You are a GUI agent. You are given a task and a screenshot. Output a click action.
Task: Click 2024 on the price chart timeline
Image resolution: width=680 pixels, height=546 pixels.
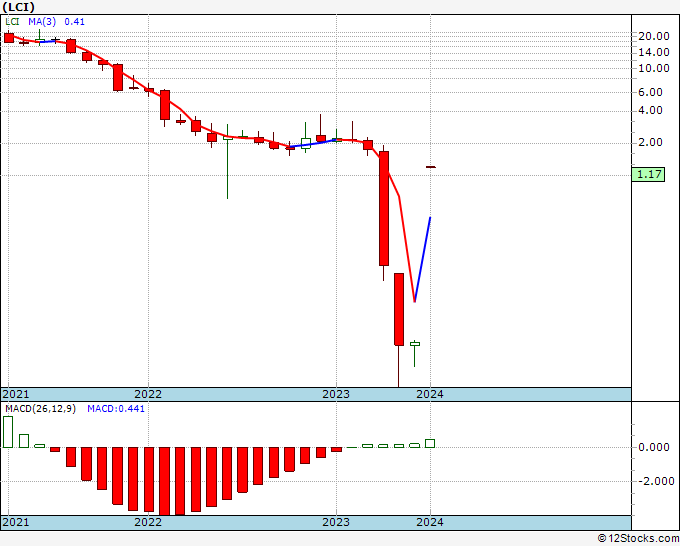click(430, 394)
